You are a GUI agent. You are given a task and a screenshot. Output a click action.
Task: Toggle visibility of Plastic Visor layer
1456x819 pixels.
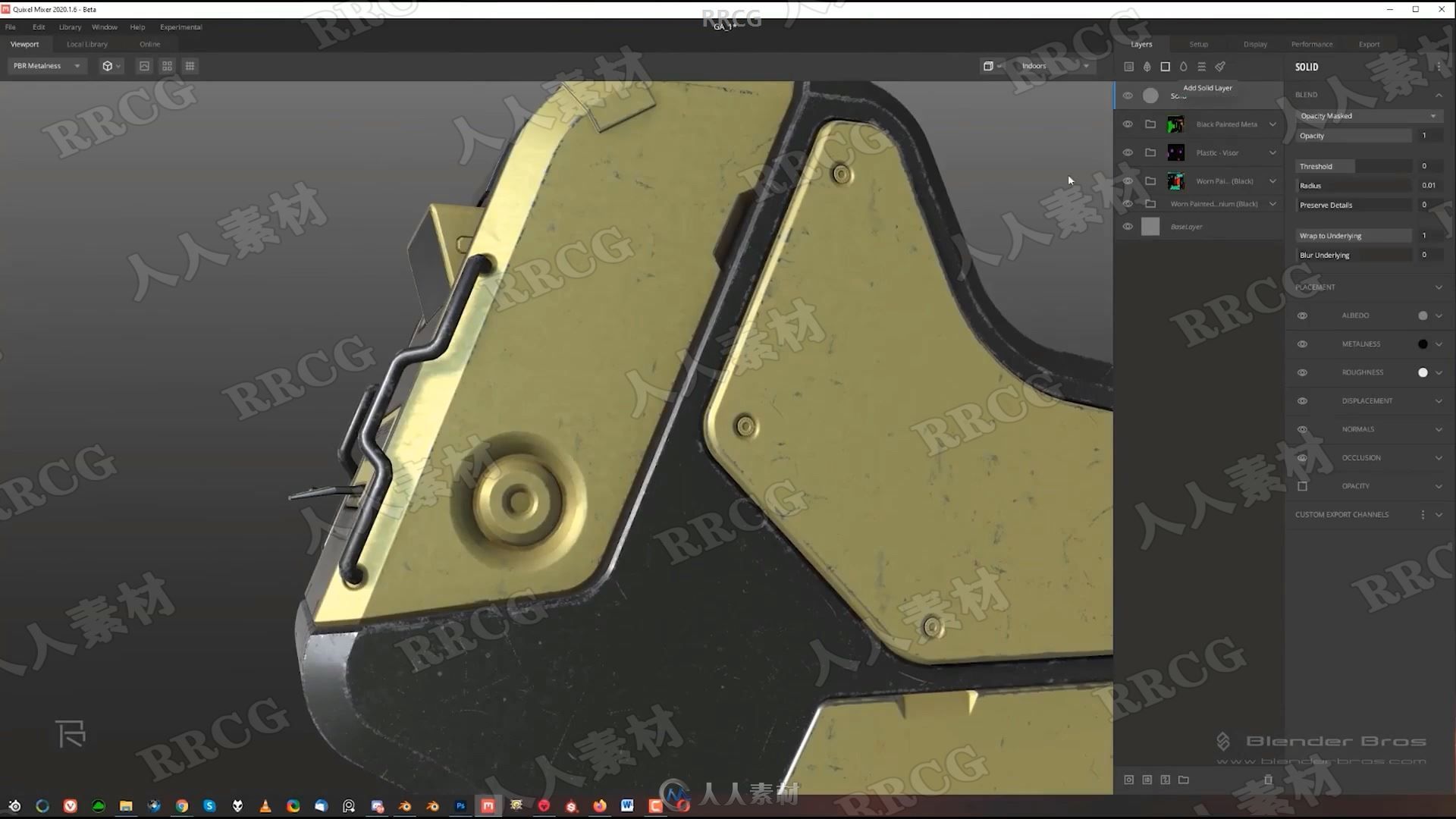click(1127, 152)
